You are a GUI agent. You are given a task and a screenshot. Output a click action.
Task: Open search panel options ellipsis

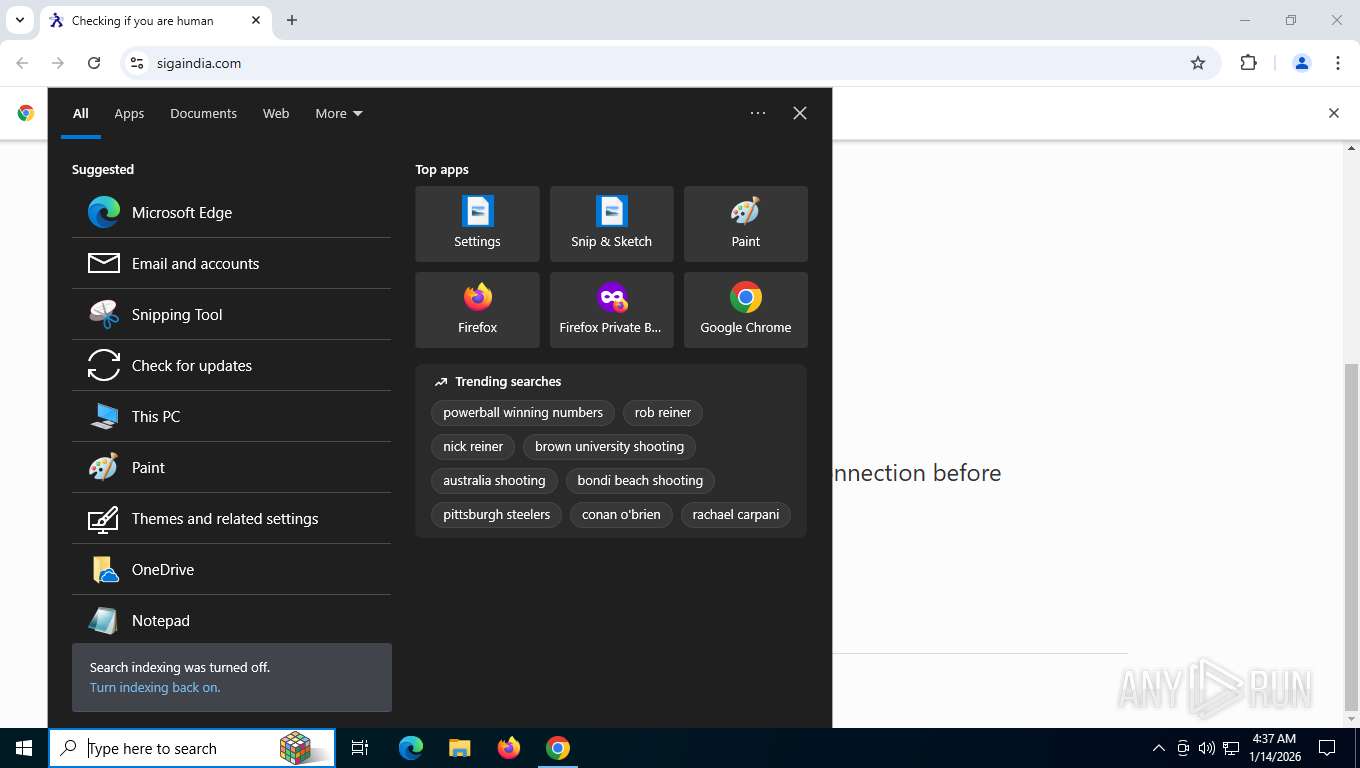pyautogui.click(x=758, y=113)
